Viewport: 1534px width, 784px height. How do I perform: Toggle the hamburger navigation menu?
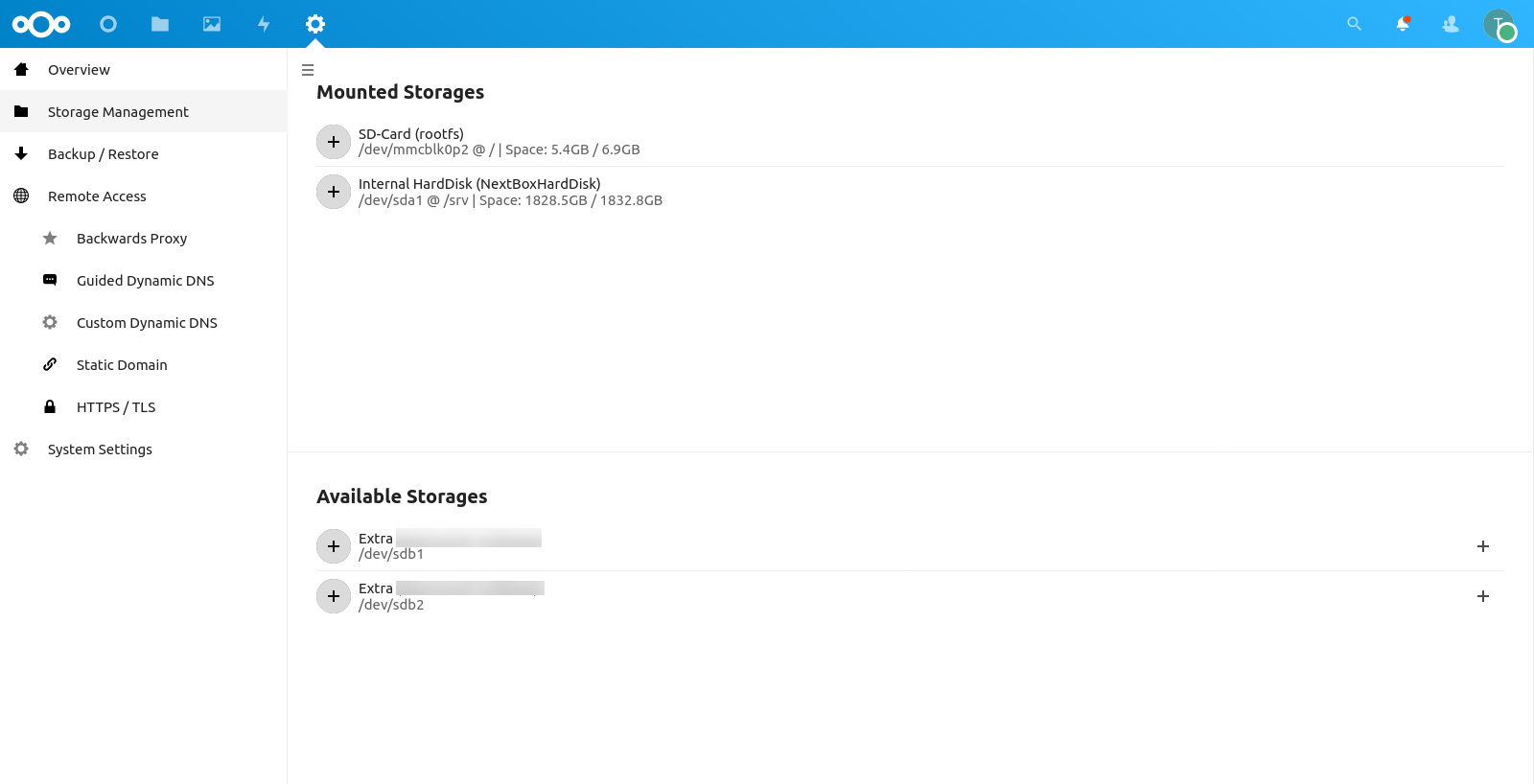[308, 70]
